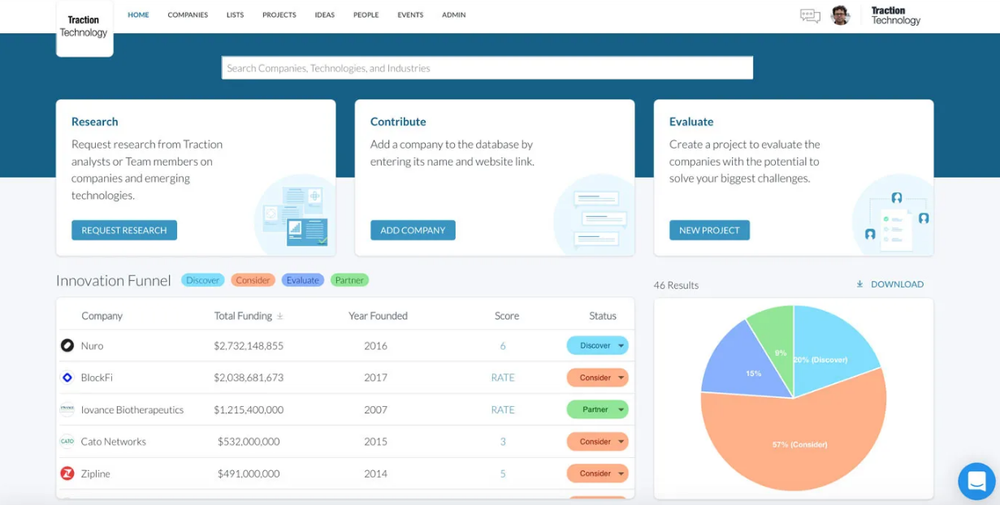Click the Company column header

point(102,316)
